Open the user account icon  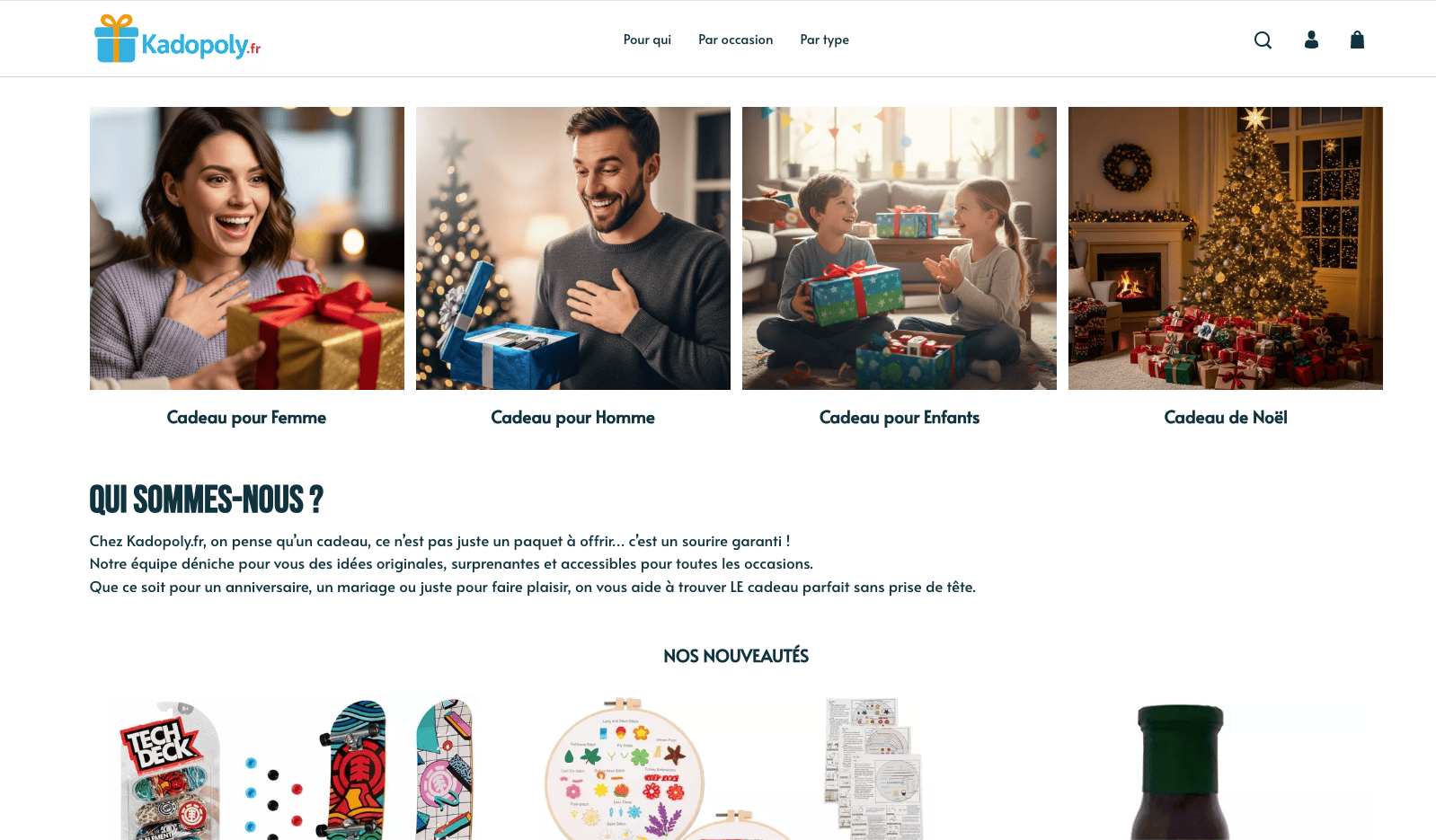coord(1311,40)
